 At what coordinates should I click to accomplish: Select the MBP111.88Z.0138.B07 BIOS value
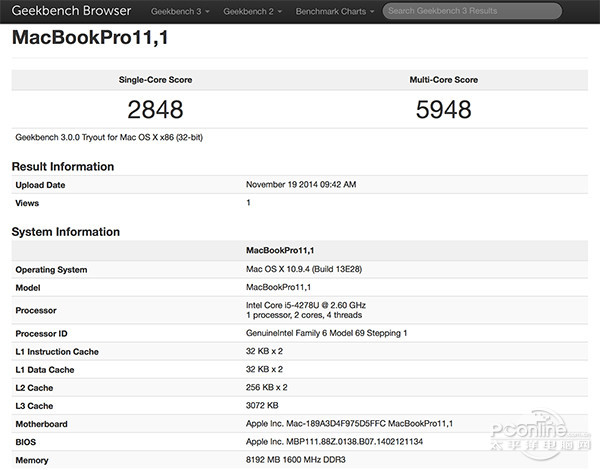click(334, 442)
